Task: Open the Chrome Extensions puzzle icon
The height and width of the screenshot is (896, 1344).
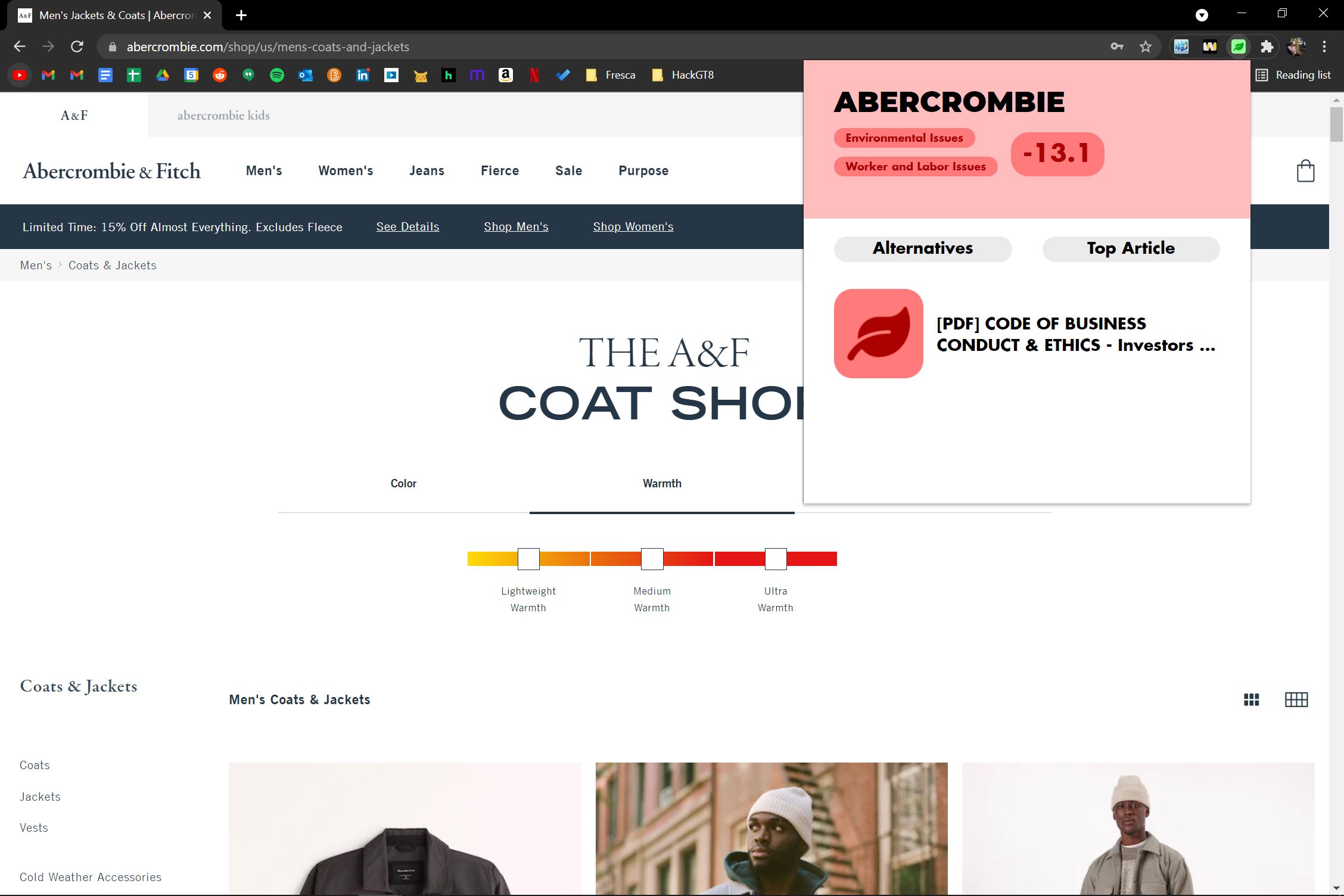Action: [1267, 46]
